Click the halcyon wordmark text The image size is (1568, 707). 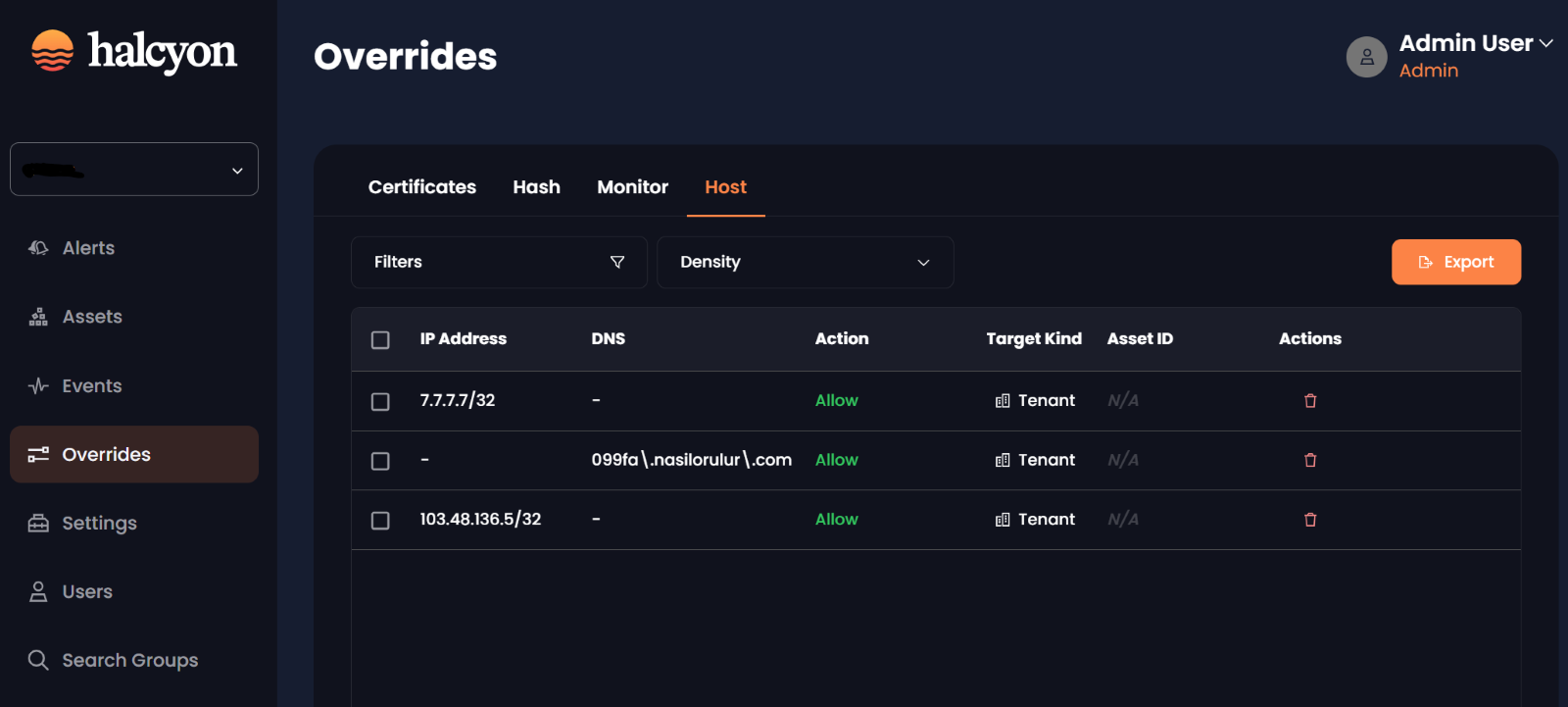163,52
